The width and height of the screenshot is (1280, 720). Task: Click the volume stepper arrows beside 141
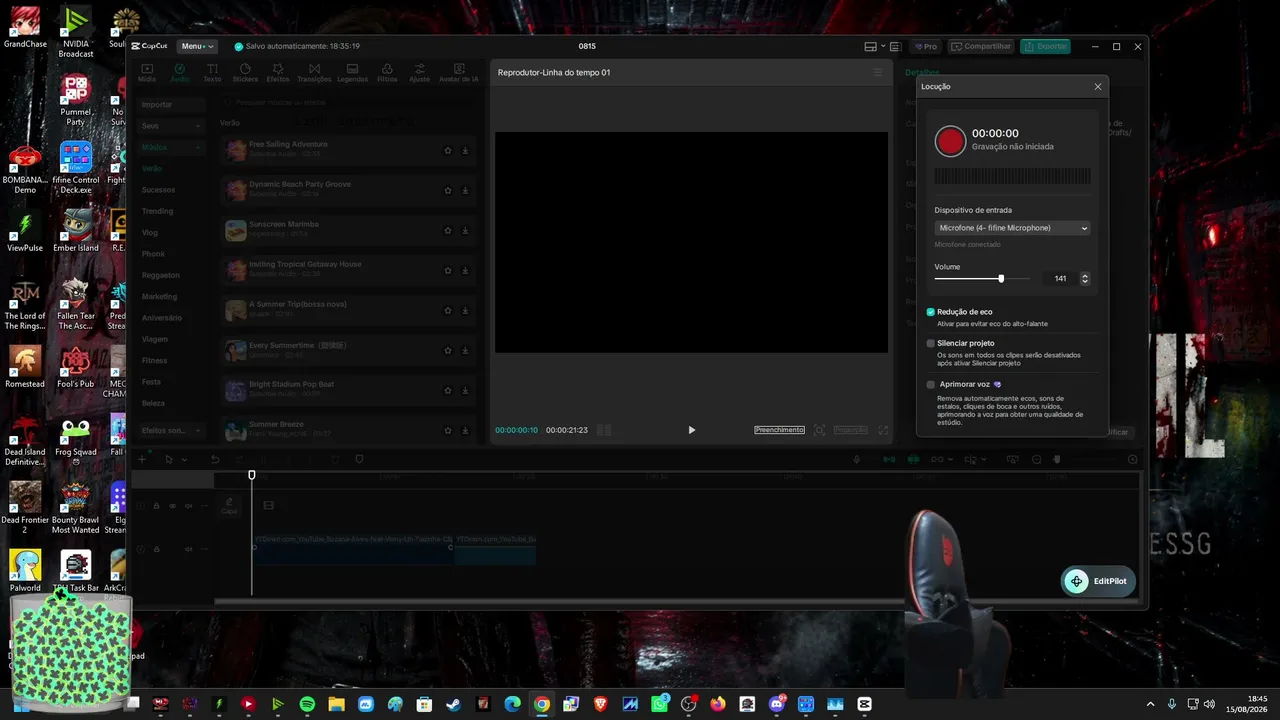[1085, 279]
